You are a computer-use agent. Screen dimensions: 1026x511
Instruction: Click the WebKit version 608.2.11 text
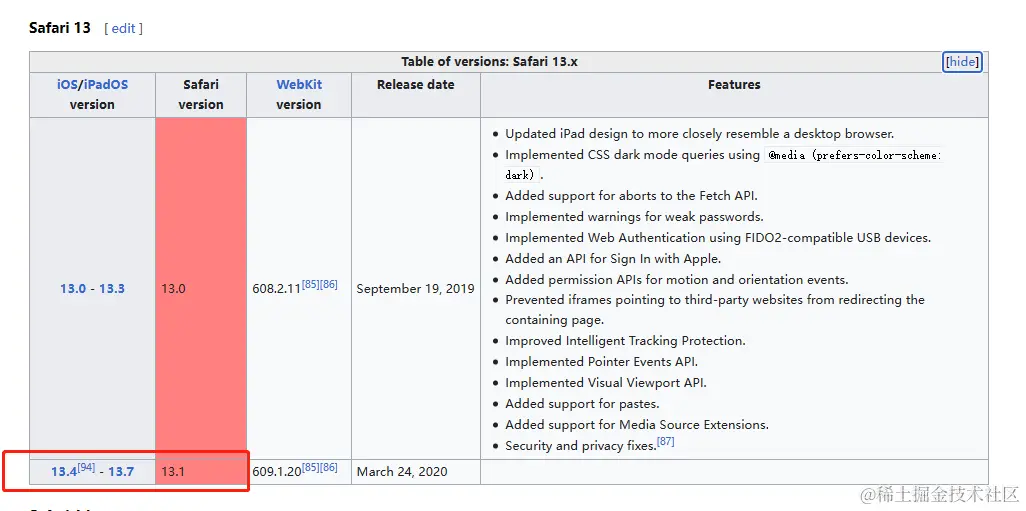click(x=277, y=289)
